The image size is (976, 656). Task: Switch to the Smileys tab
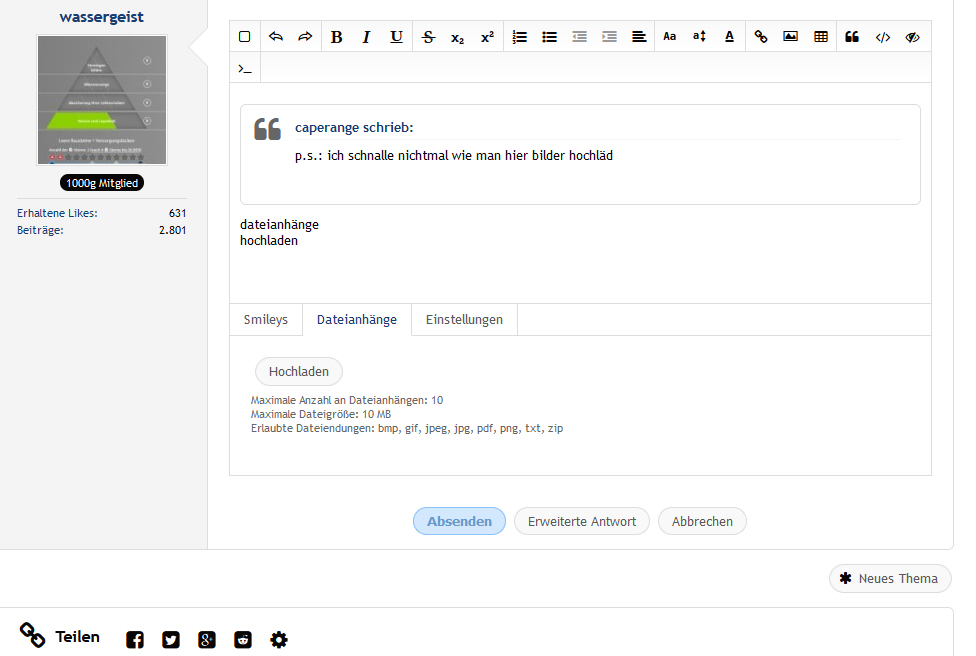(x=266, y=320)
